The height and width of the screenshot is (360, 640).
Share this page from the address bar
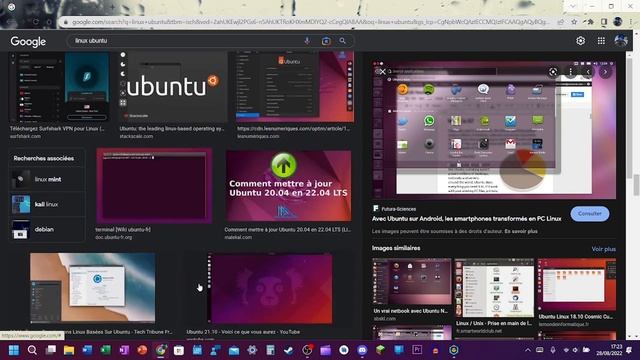(561, 22)
